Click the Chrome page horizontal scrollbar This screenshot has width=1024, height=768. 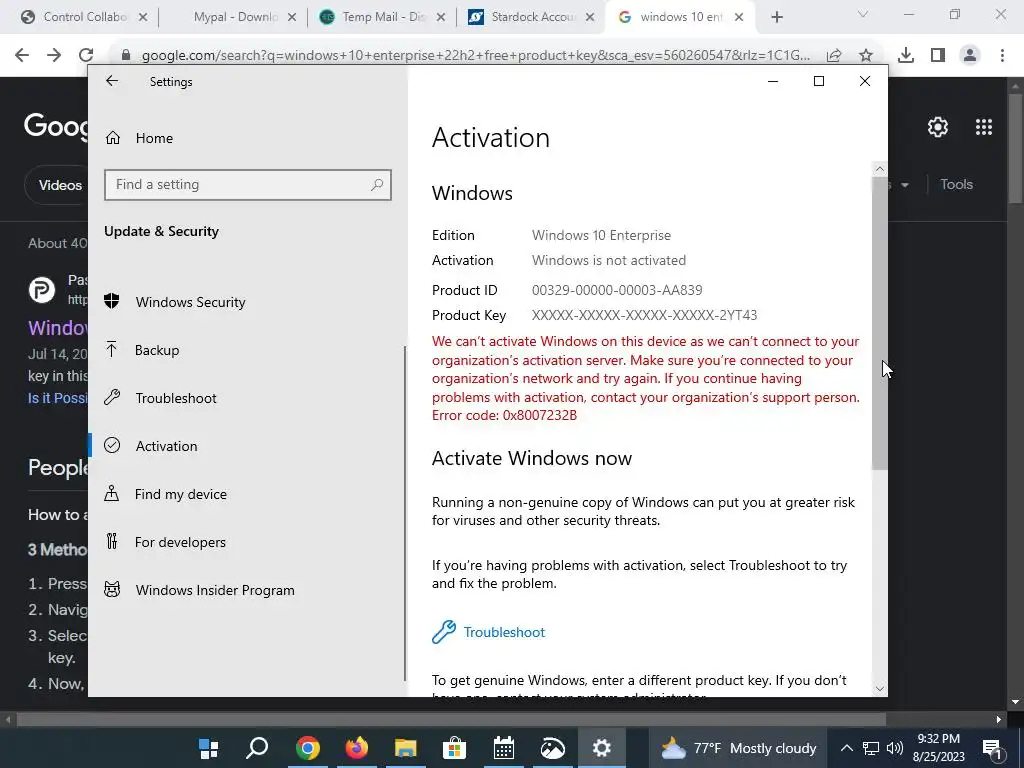click(451, 720)
